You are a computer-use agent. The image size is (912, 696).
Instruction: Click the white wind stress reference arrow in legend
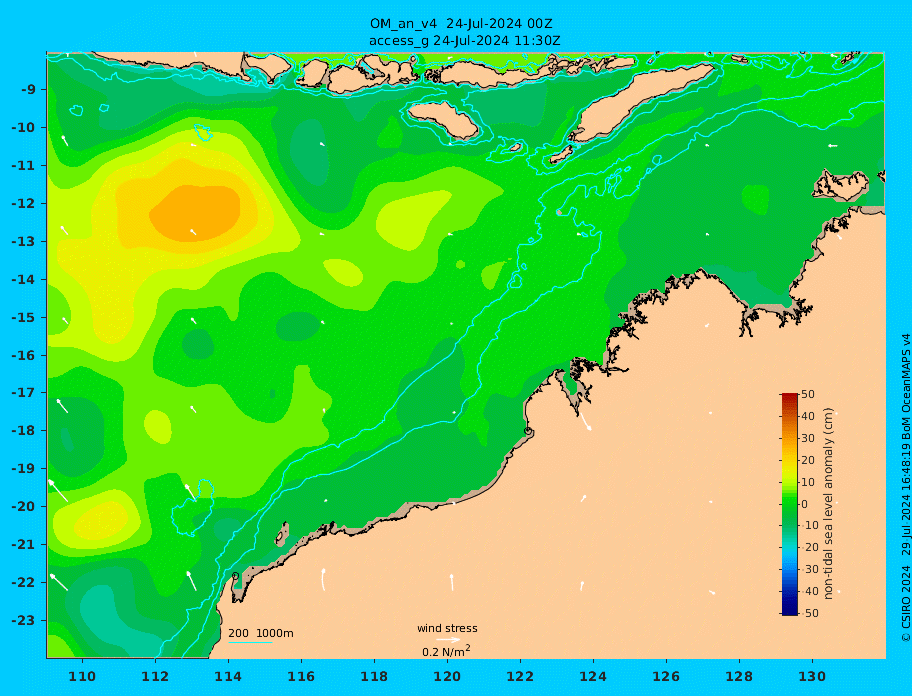pos(448,640)
